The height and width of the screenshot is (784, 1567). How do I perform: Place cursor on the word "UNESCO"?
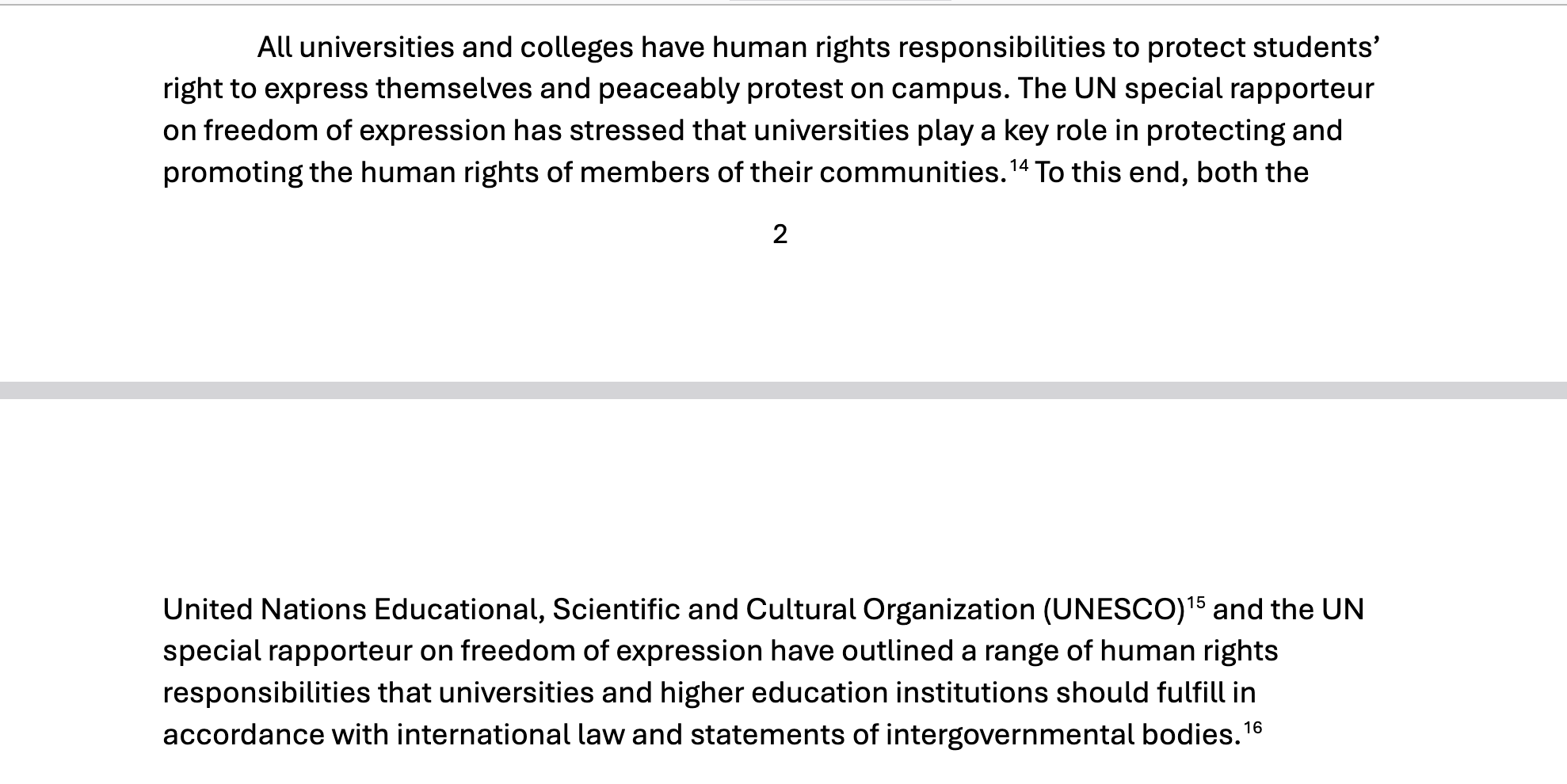point(1114,610)
